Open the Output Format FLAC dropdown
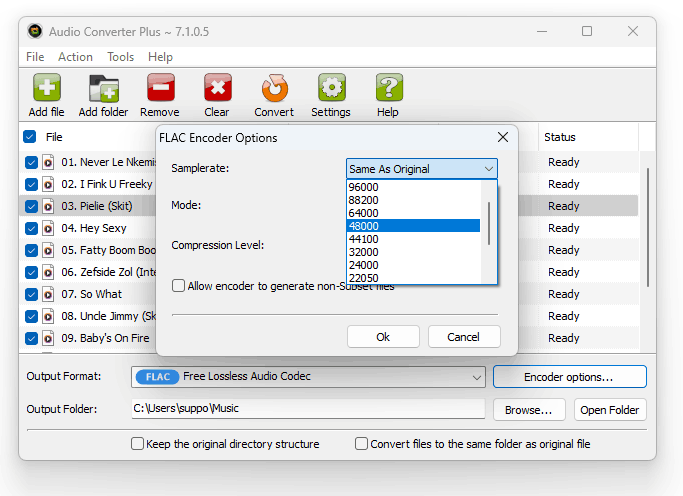The height and width of the screenshot is (496, 683). click(x=308, y=377)
